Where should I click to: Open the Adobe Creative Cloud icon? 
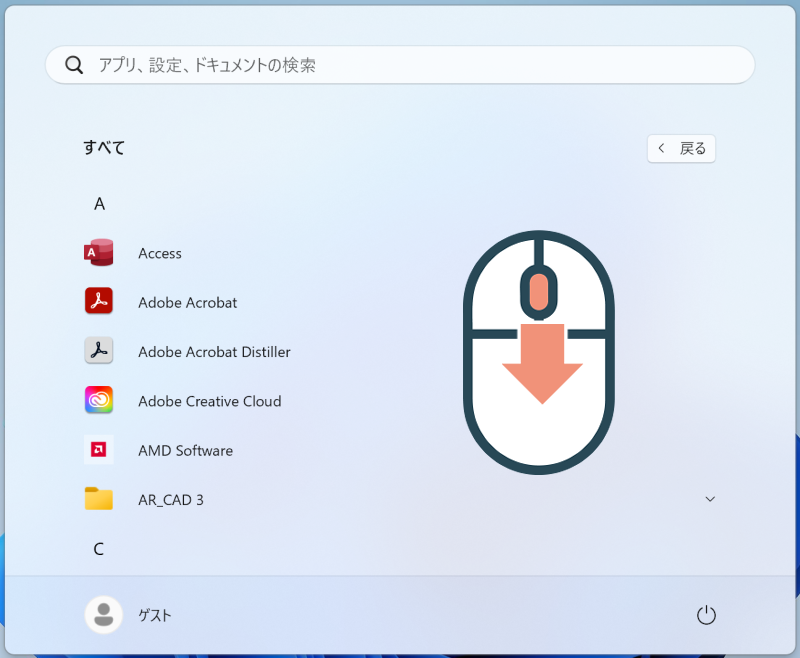point(98,400)
